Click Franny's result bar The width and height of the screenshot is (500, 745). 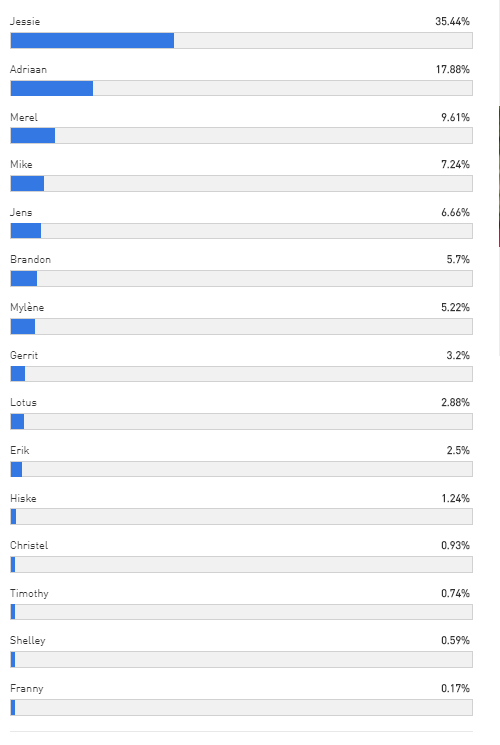point(241,707)
